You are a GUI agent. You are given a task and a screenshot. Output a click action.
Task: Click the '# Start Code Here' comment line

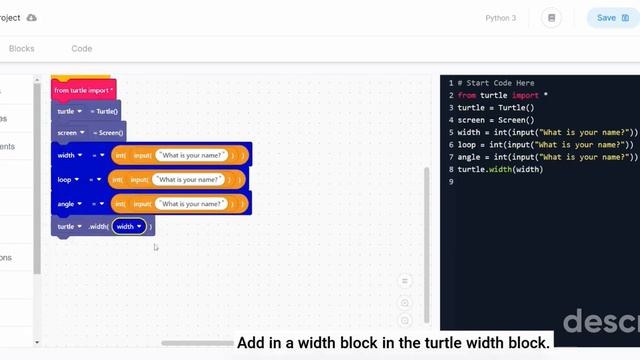(x=496, y=83)
